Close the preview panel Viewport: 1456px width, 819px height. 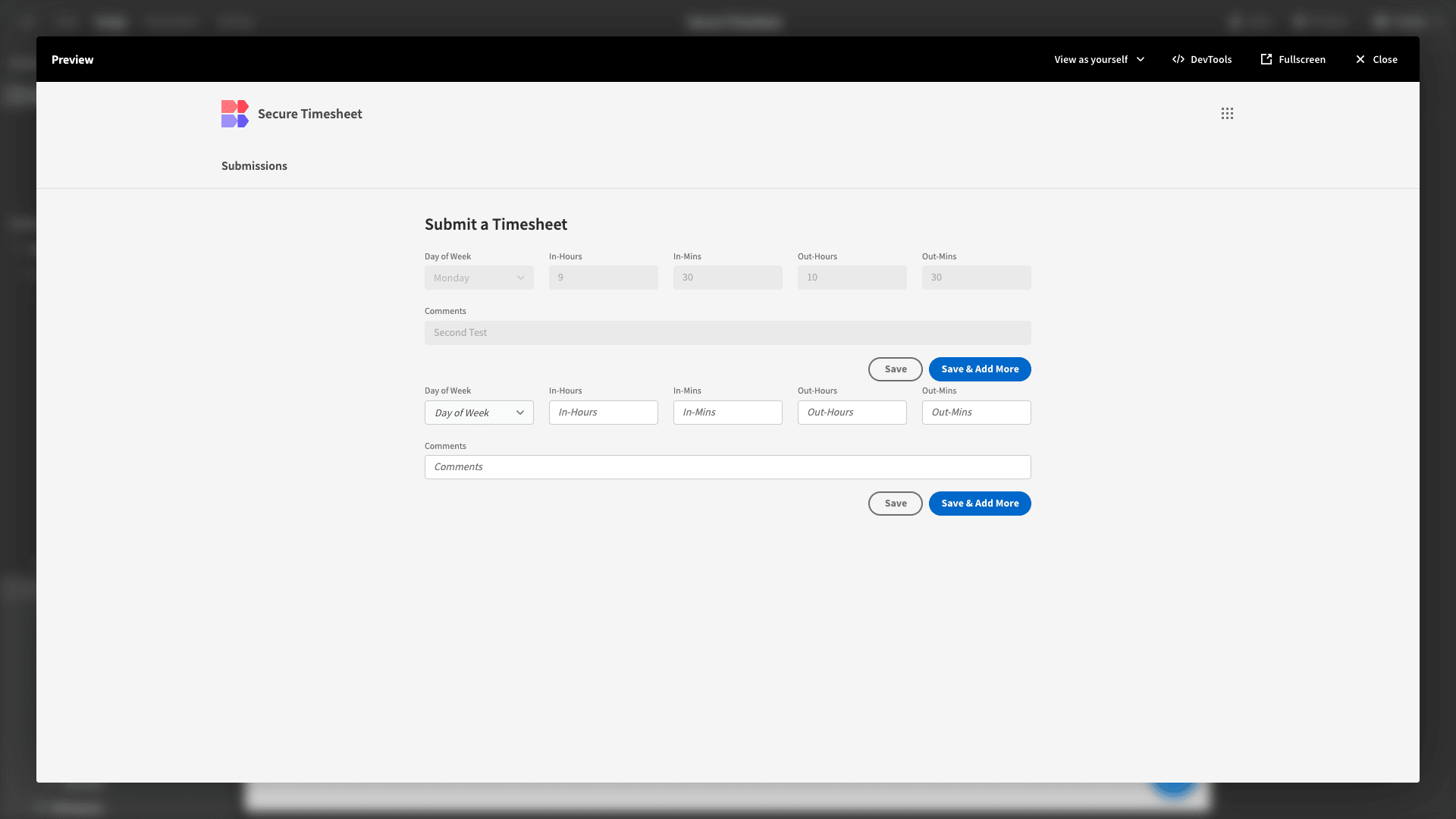coord(1376,59)
